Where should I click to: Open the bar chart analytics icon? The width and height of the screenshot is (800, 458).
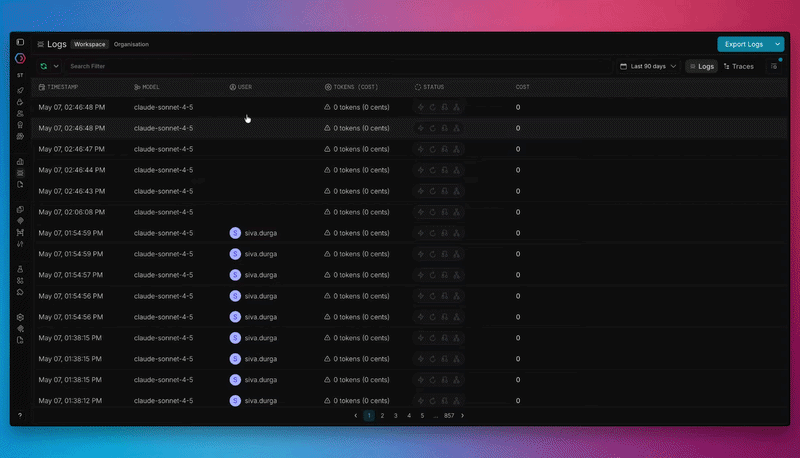[x=20, y=162]
